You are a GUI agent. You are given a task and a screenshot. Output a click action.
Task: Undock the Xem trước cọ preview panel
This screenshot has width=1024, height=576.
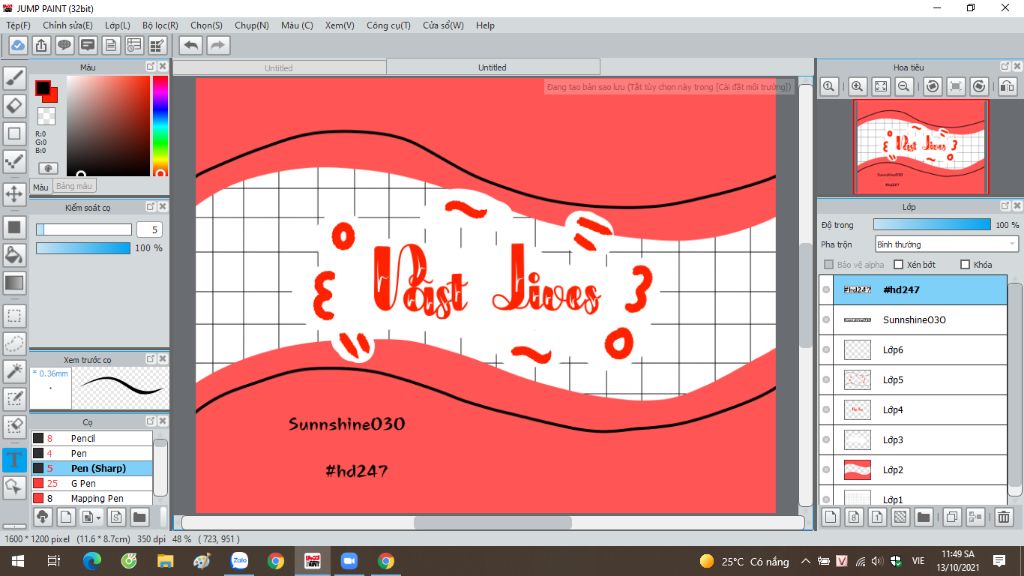[150, 359]
